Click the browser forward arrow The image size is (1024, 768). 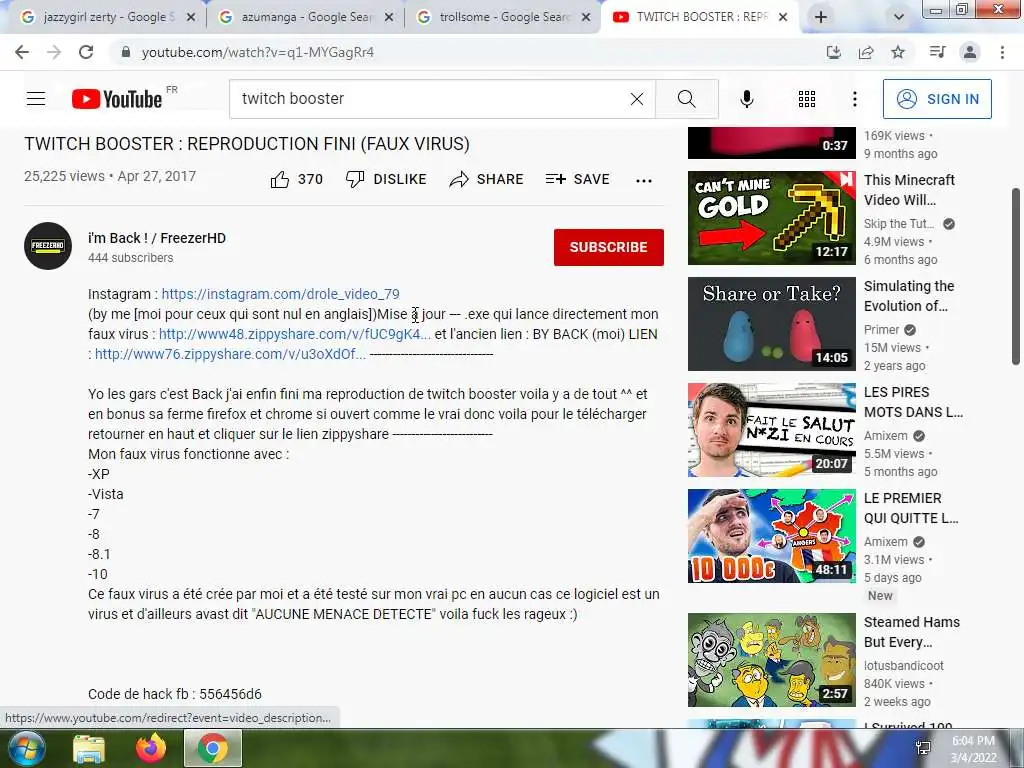(54, 52)
